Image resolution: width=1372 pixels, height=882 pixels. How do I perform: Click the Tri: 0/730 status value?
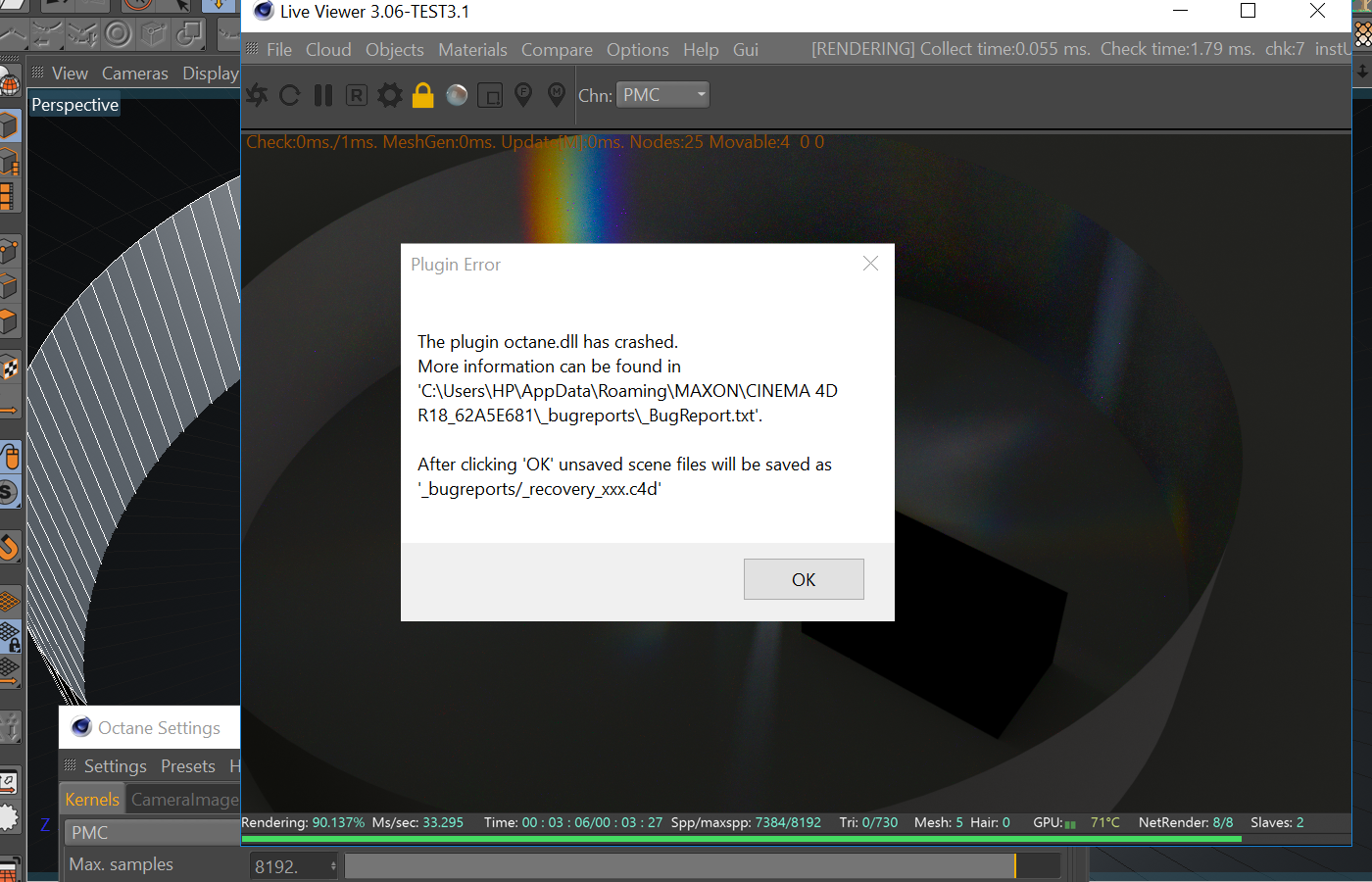point(868,823)
